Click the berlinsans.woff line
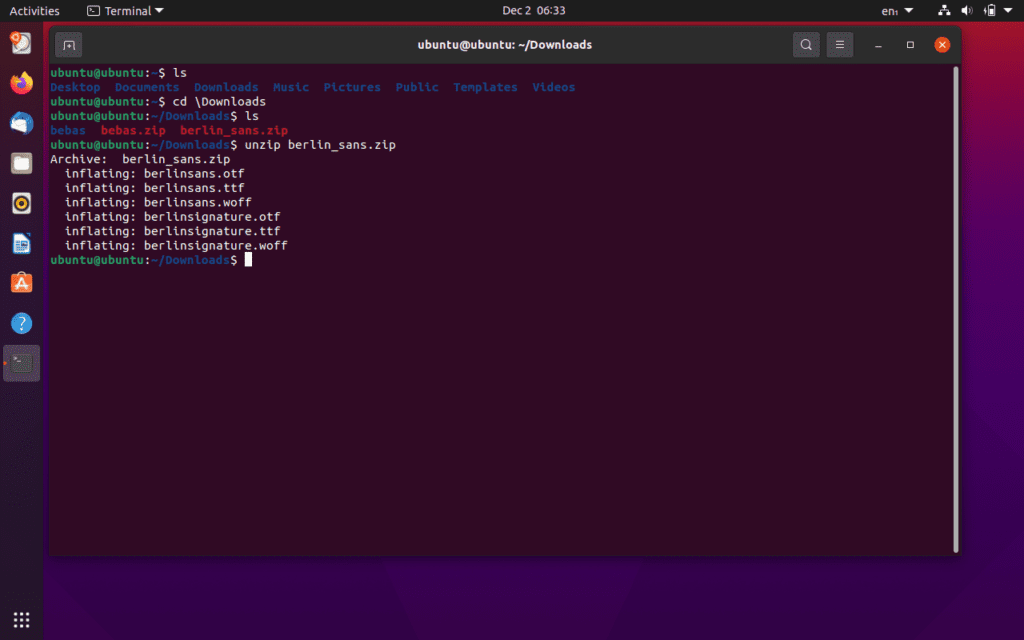The height and width of the screenshot is (640, 1024). (158, 202)
